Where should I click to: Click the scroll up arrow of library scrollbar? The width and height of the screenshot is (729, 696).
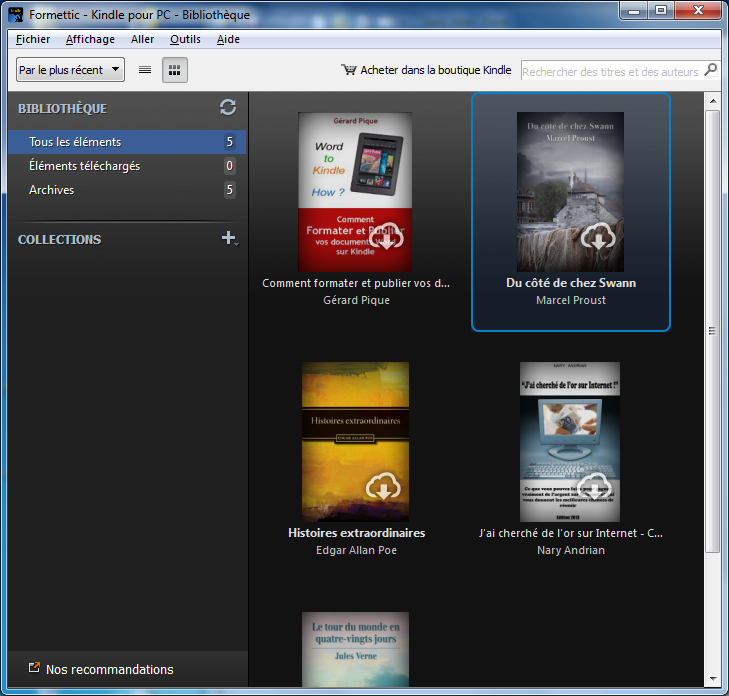tap(712, 100)
